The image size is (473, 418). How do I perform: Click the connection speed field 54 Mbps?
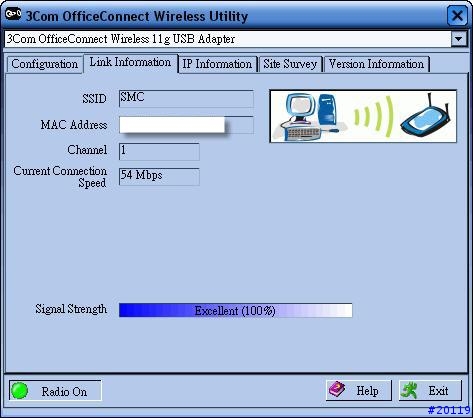click(159, 177)
